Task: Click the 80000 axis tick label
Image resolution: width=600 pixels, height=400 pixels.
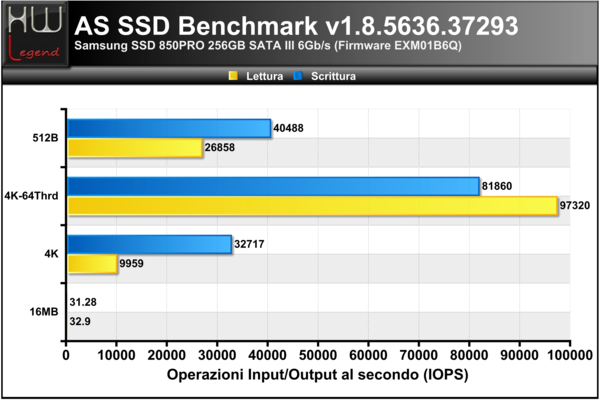Action: [x=469, y=356]
